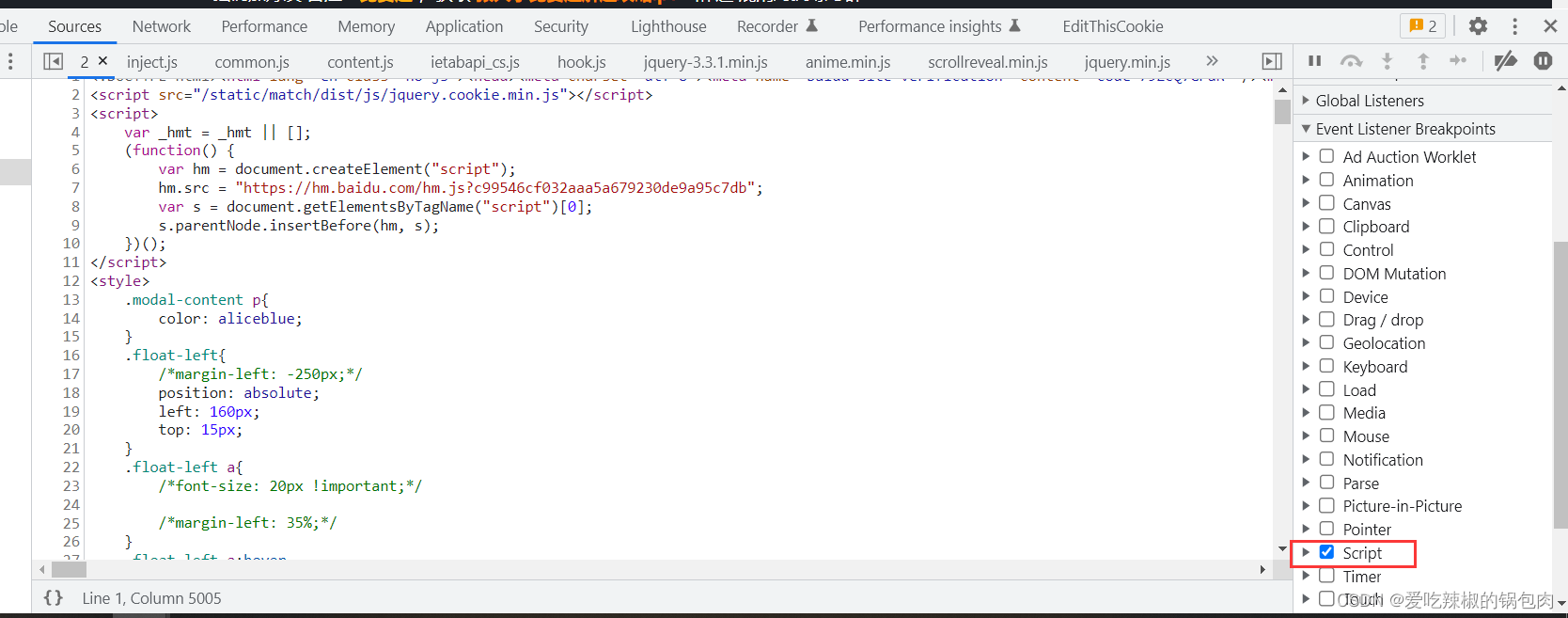
Task: Tick the Mouse checkbox
Action: [1326, 436]
